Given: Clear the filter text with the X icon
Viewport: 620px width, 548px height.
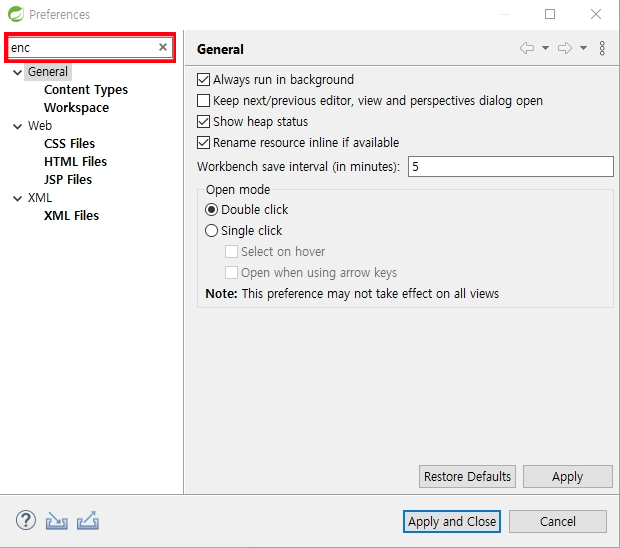Looking at the screenshot, I should click(163, 47).
